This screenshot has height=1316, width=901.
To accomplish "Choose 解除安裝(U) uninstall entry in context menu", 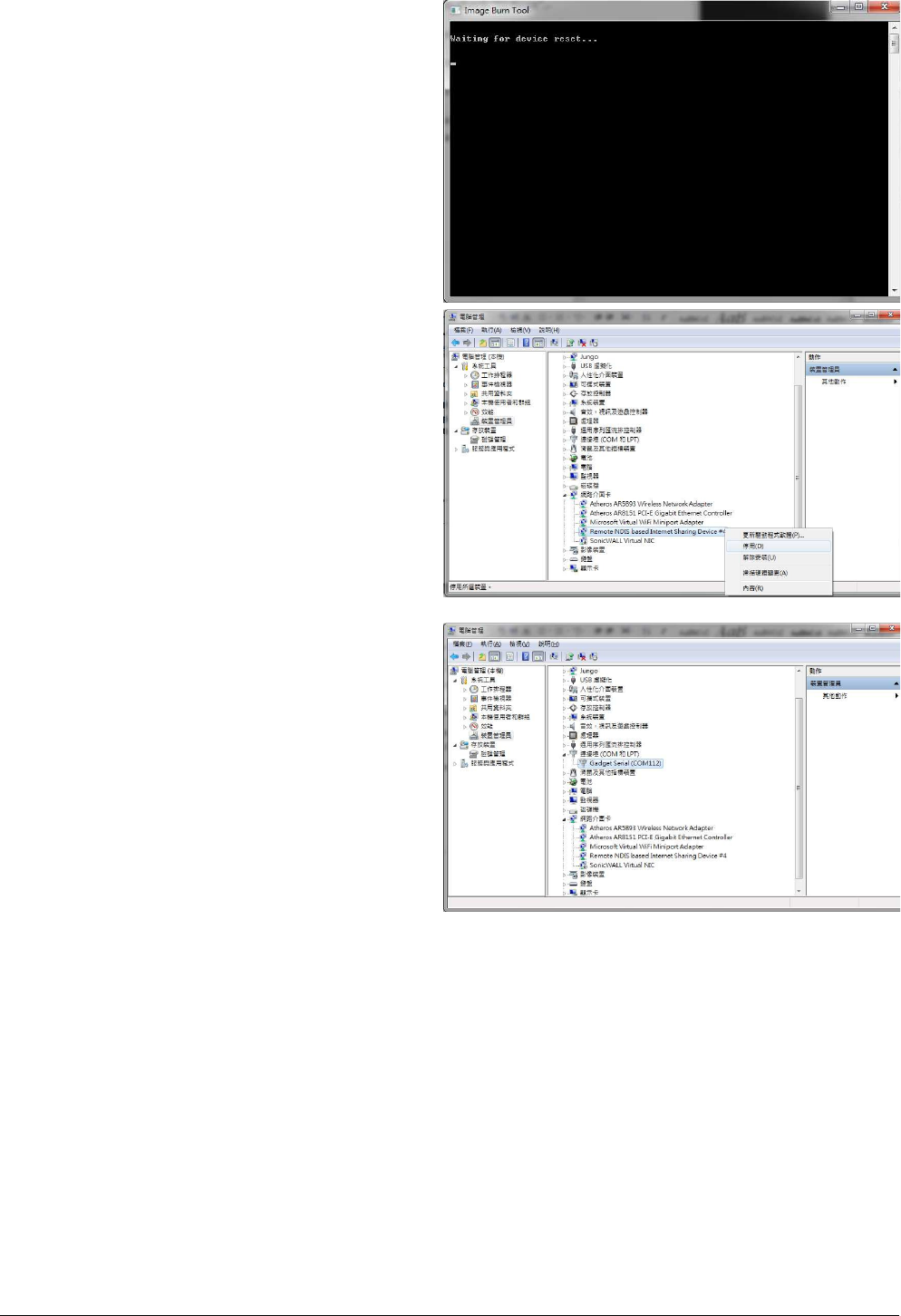I will point(779,557).
